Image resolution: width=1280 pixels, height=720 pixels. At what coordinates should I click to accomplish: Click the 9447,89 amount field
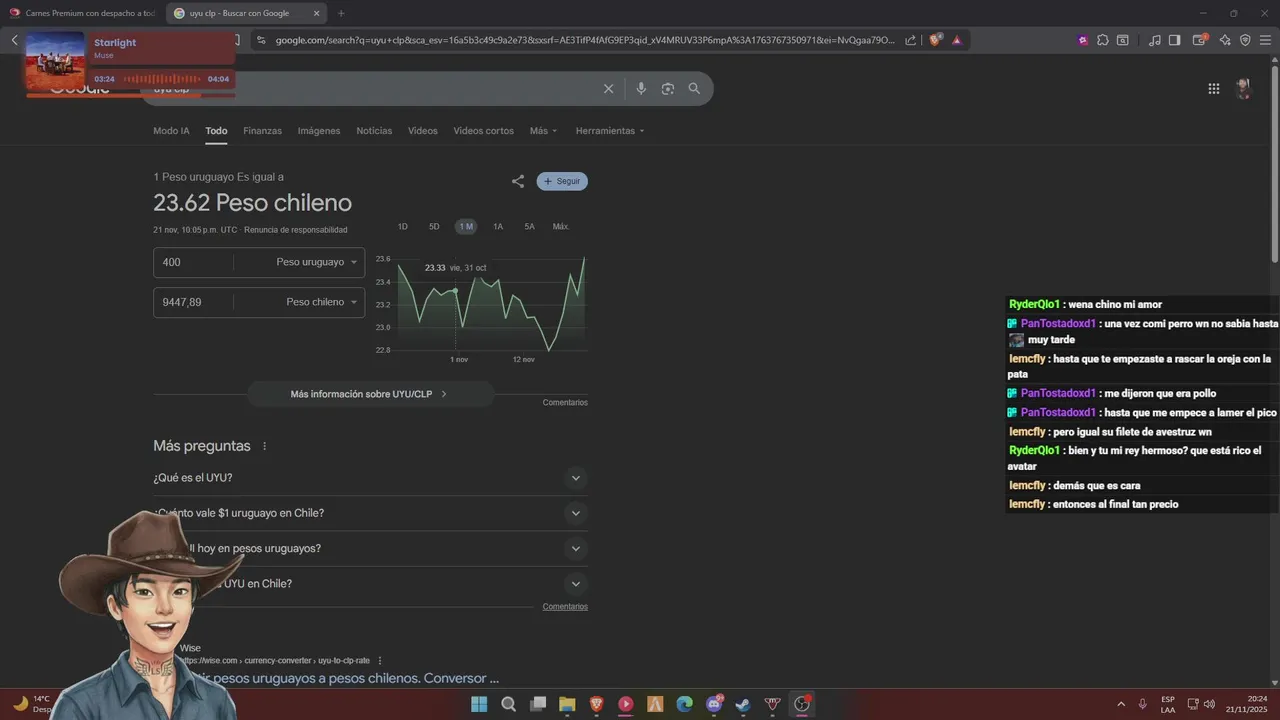[194, 302]
